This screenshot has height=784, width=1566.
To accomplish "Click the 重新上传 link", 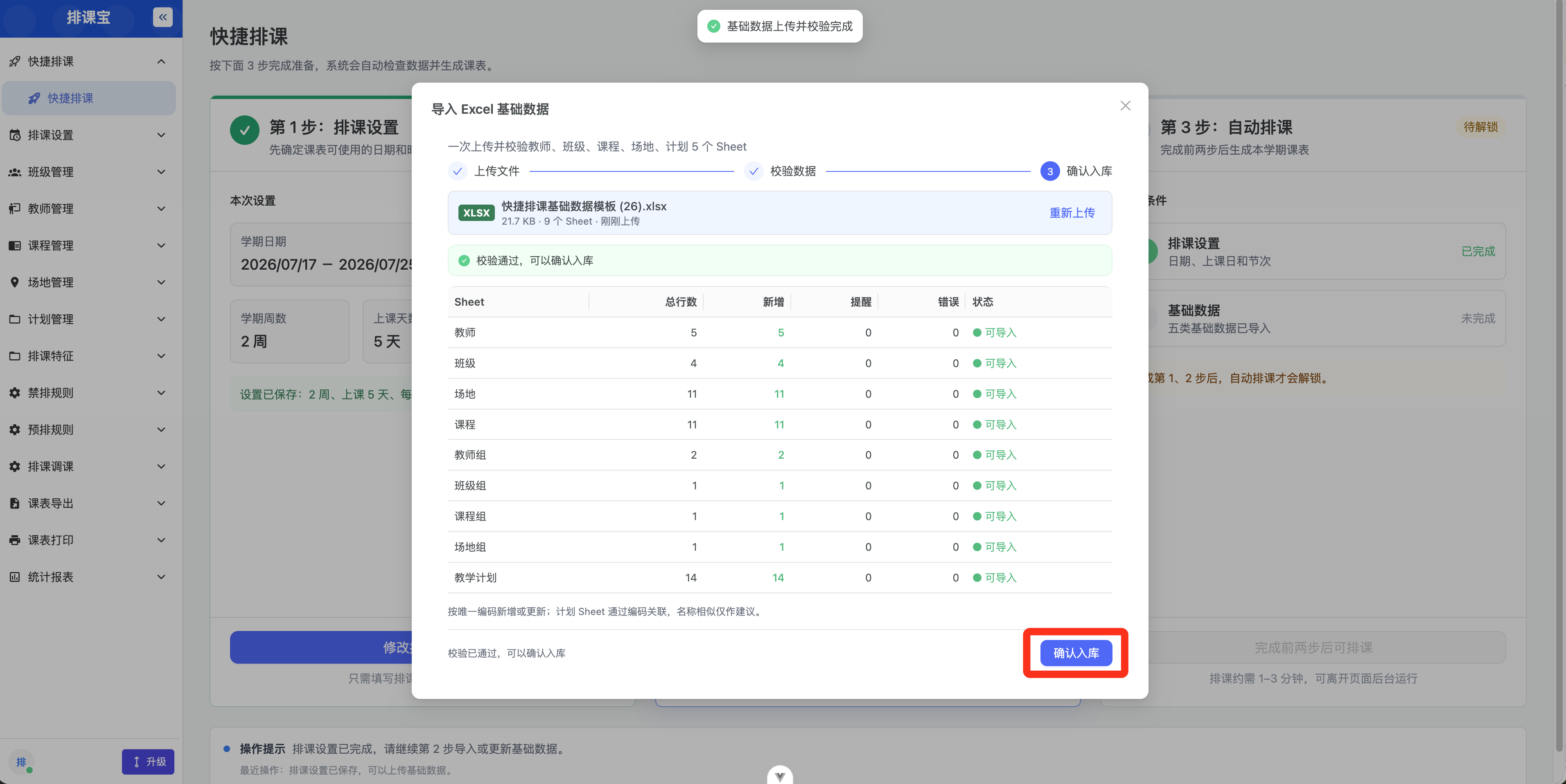I will point(1072,213).
